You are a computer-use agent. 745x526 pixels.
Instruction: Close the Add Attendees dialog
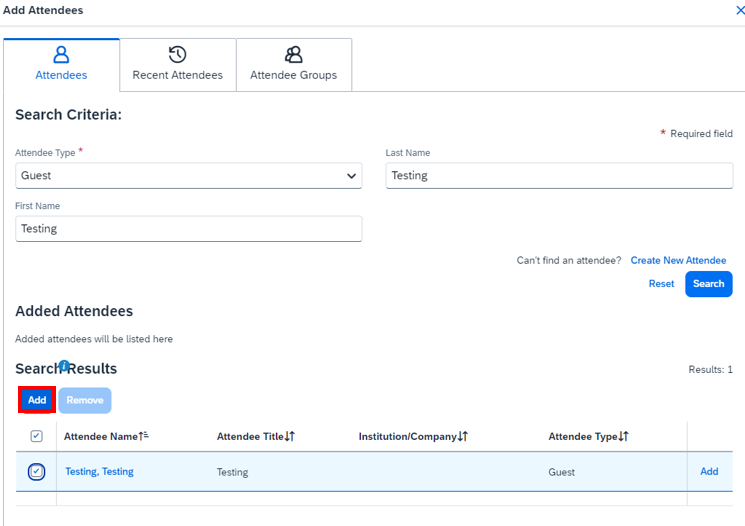click(740, 10)
